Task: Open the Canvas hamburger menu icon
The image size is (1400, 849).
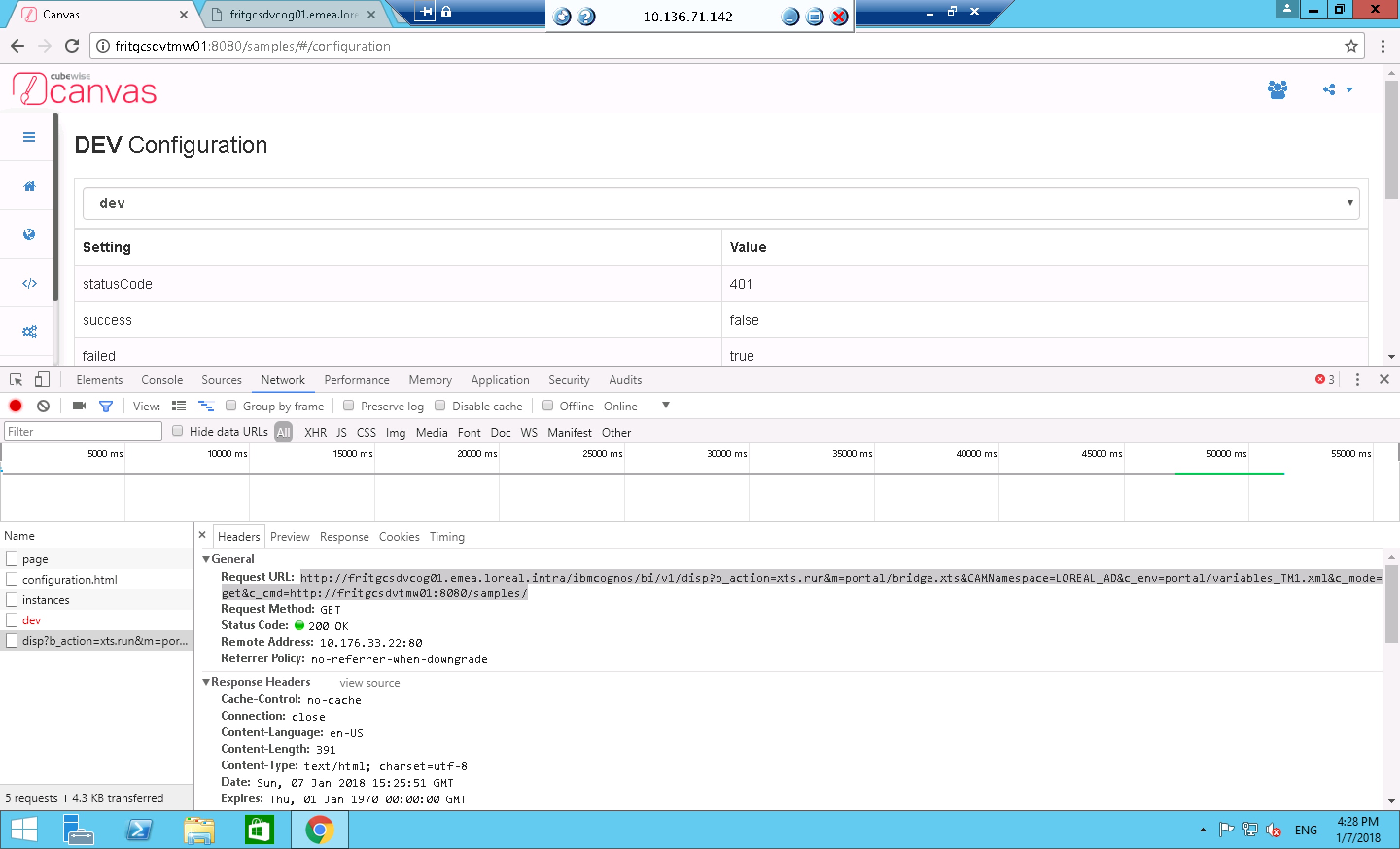Action: (x=29, y=137)
